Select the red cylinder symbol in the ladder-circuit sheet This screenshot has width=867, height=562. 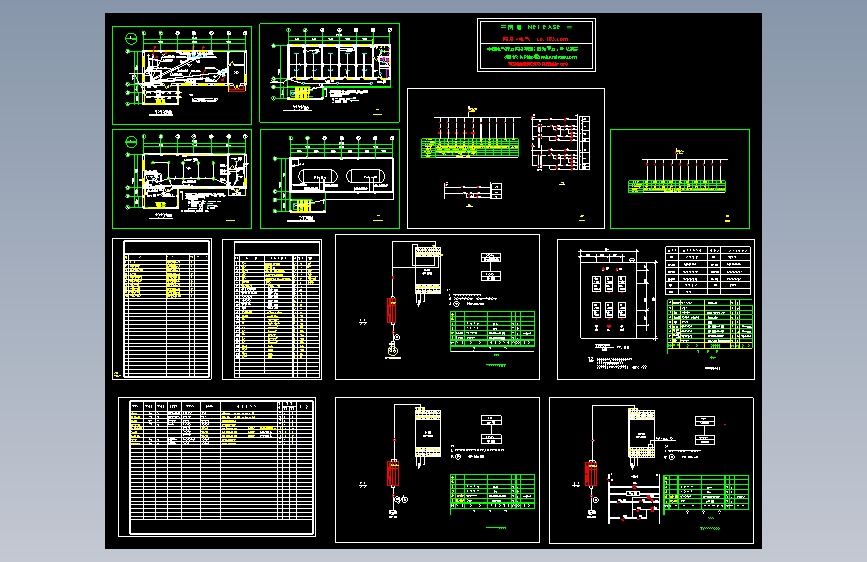pos(591,473)
